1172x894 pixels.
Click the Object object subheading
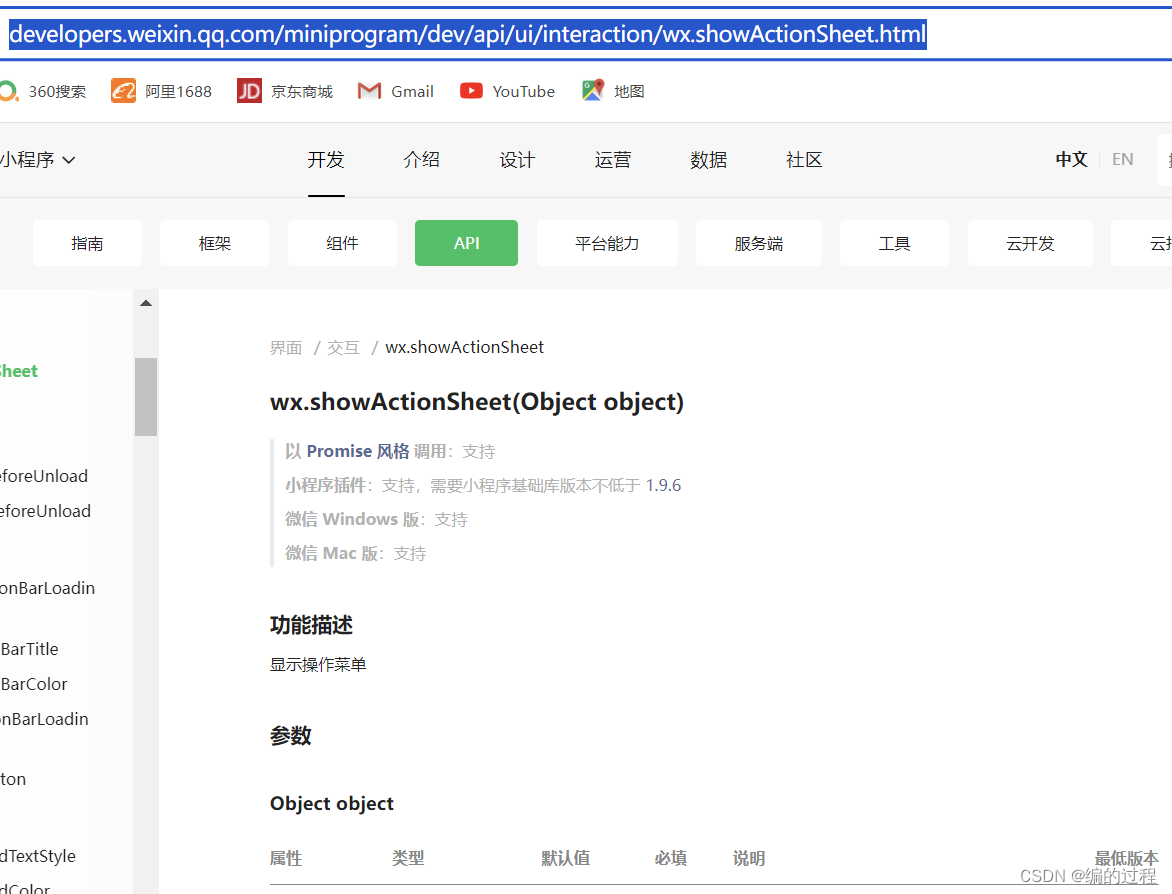click(332, 804)
